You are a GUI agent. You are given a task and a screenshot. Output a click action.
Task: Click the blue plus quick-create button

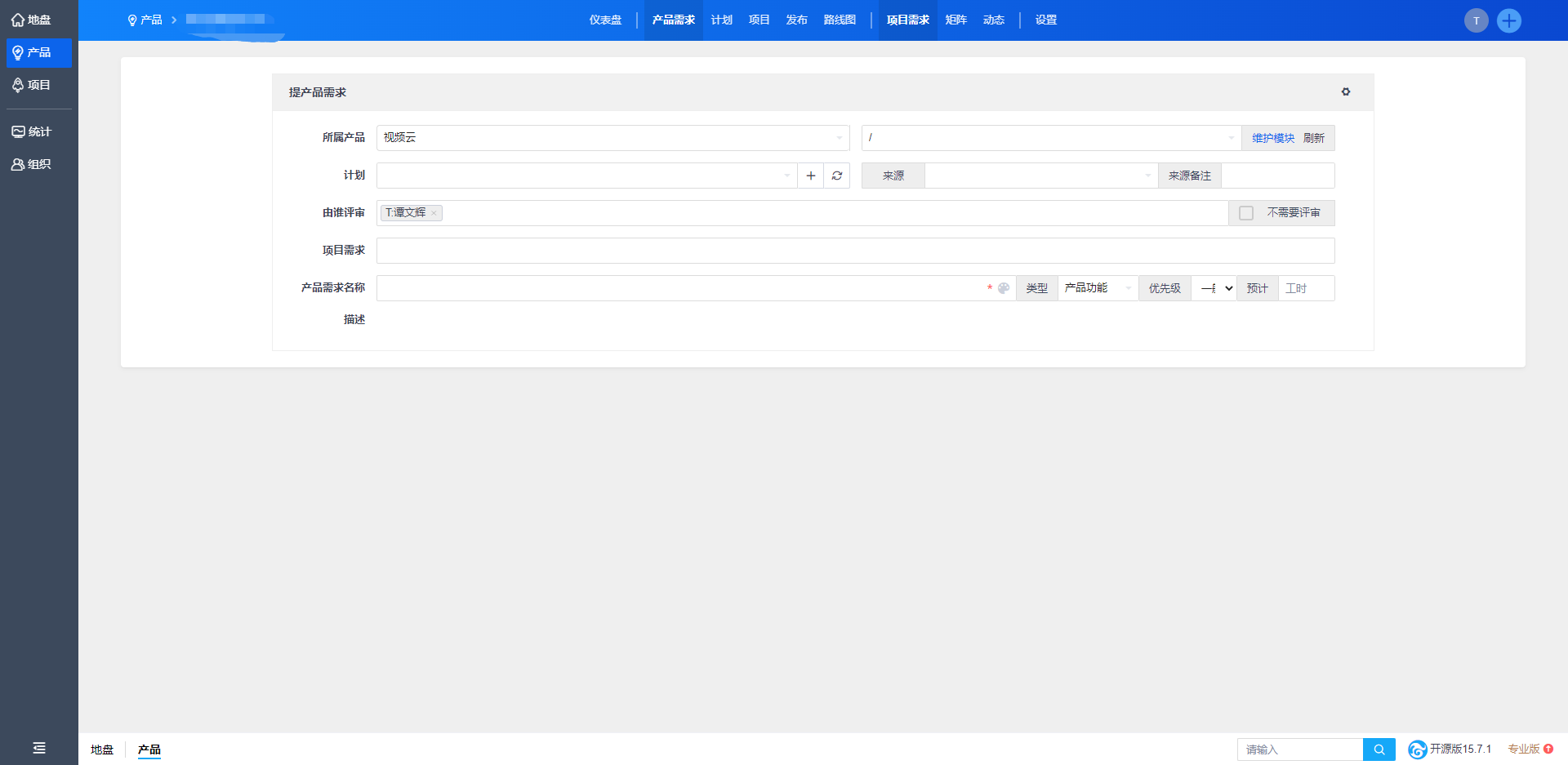point(1509,20)
